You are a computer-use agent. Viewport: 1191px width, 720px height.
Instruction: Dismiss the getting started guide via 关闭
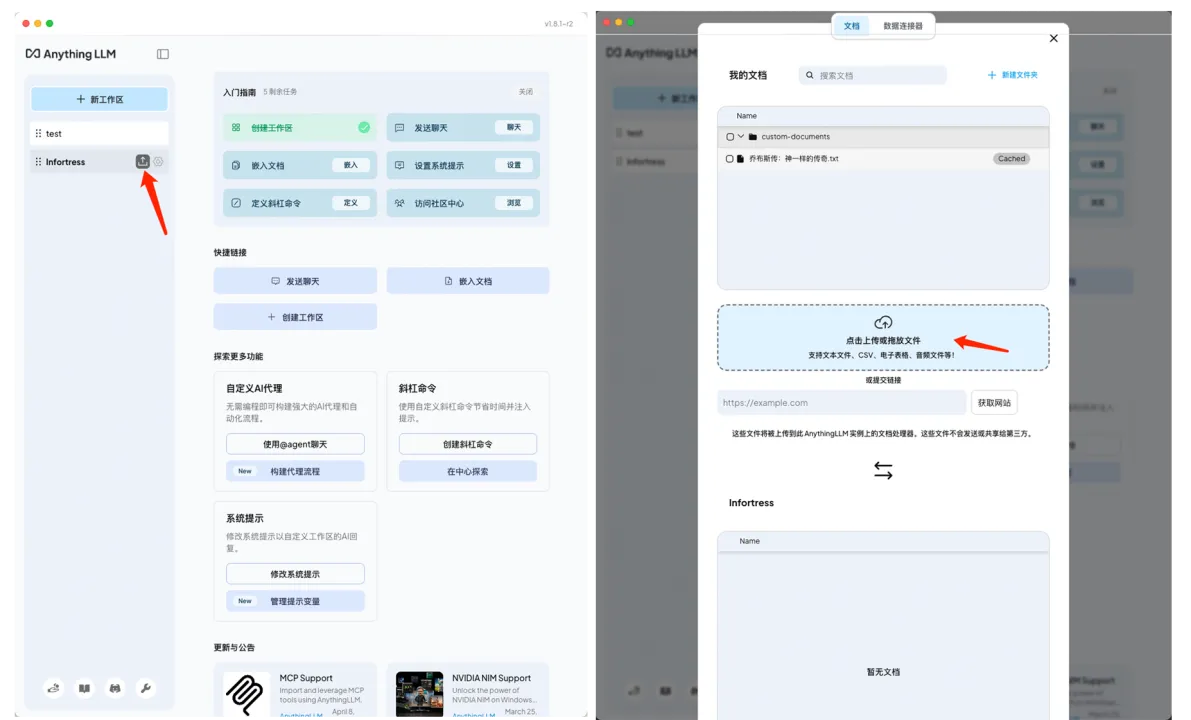[x=526, y=92]
